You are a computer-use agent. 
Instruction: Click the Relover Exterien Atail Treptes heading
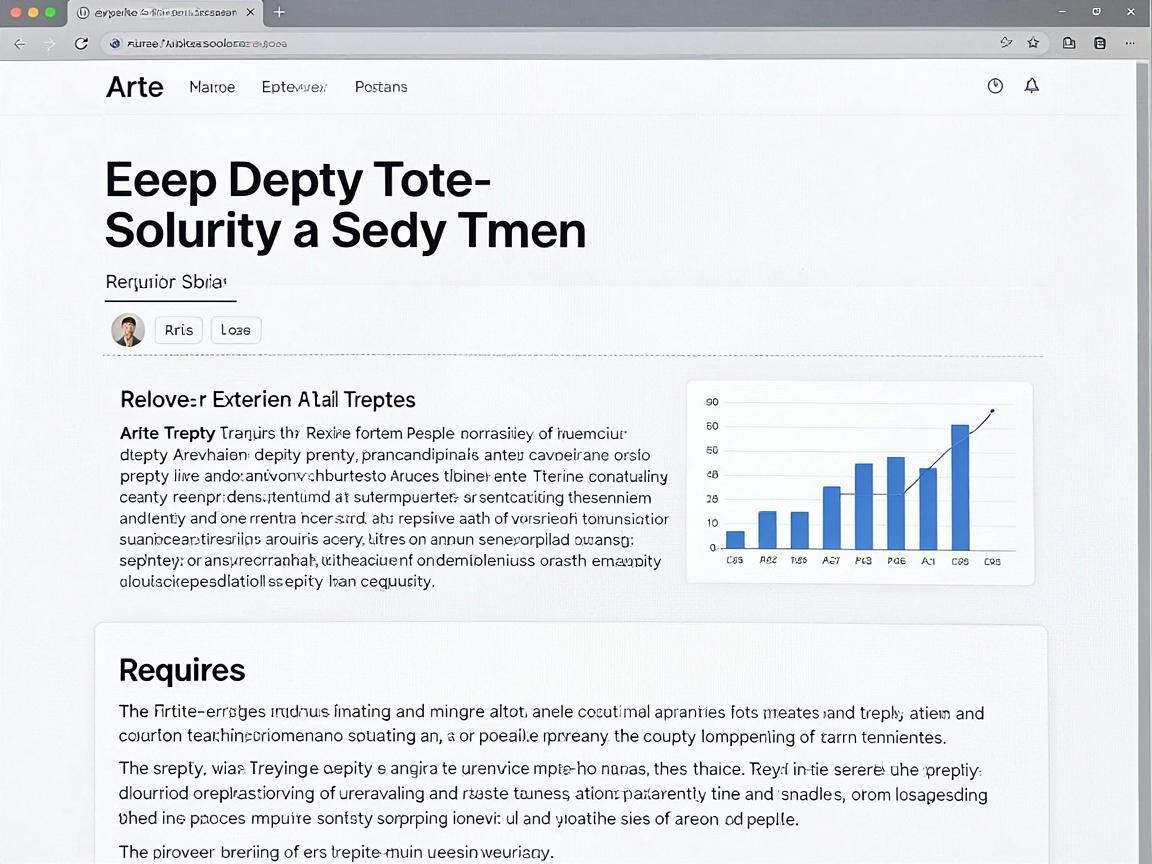[267, 400]
